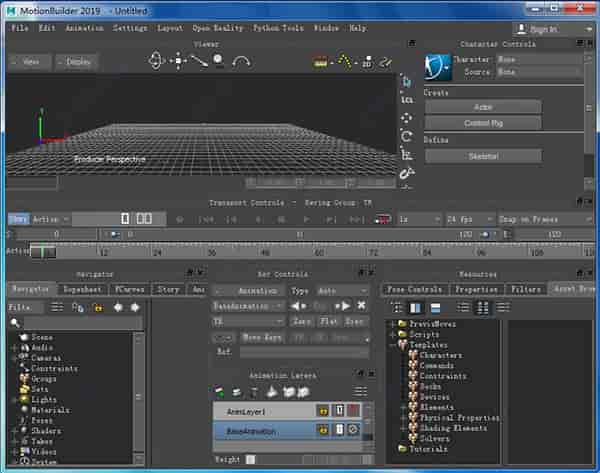Viewport: 600px width, 473px height.
Task: Click the next keyframe arrow in Key Controls
Action: pyautogui.click(x=346, y=305)
